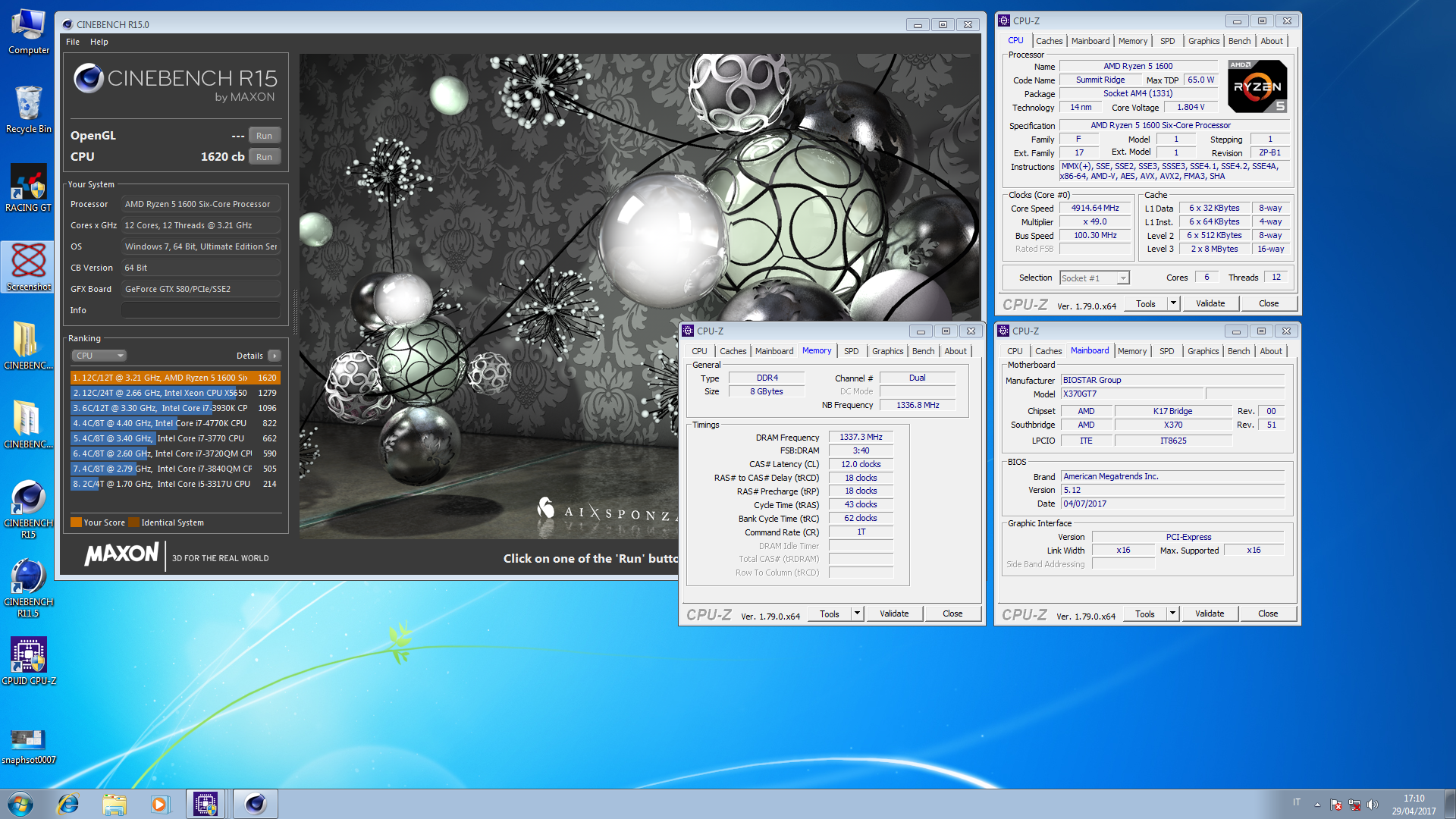Screen dimensions: 1456x819
Task: Select the Xeon X5650 ranking row
Action: click(175, 393)
